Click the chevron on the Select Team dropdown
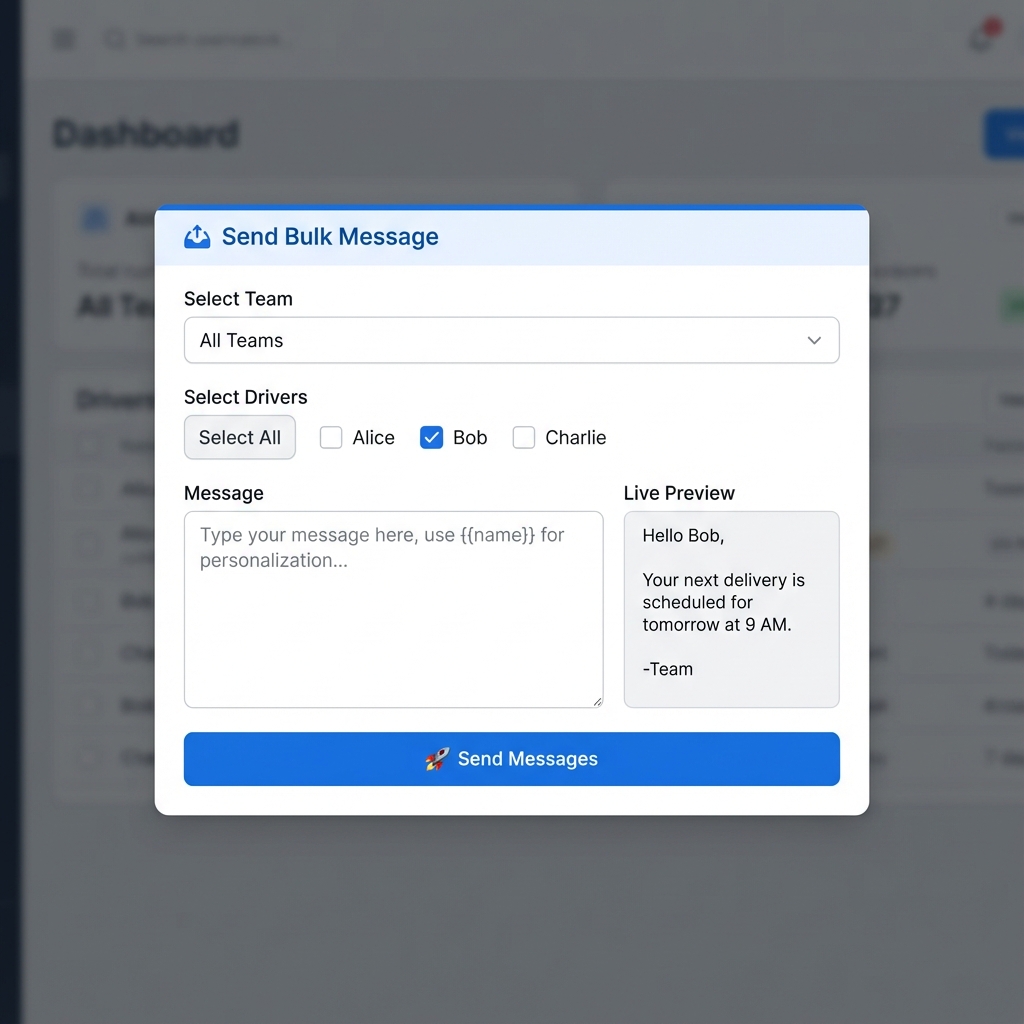This screenshot has width=1024, height=1024. click(x=814, y=340)
